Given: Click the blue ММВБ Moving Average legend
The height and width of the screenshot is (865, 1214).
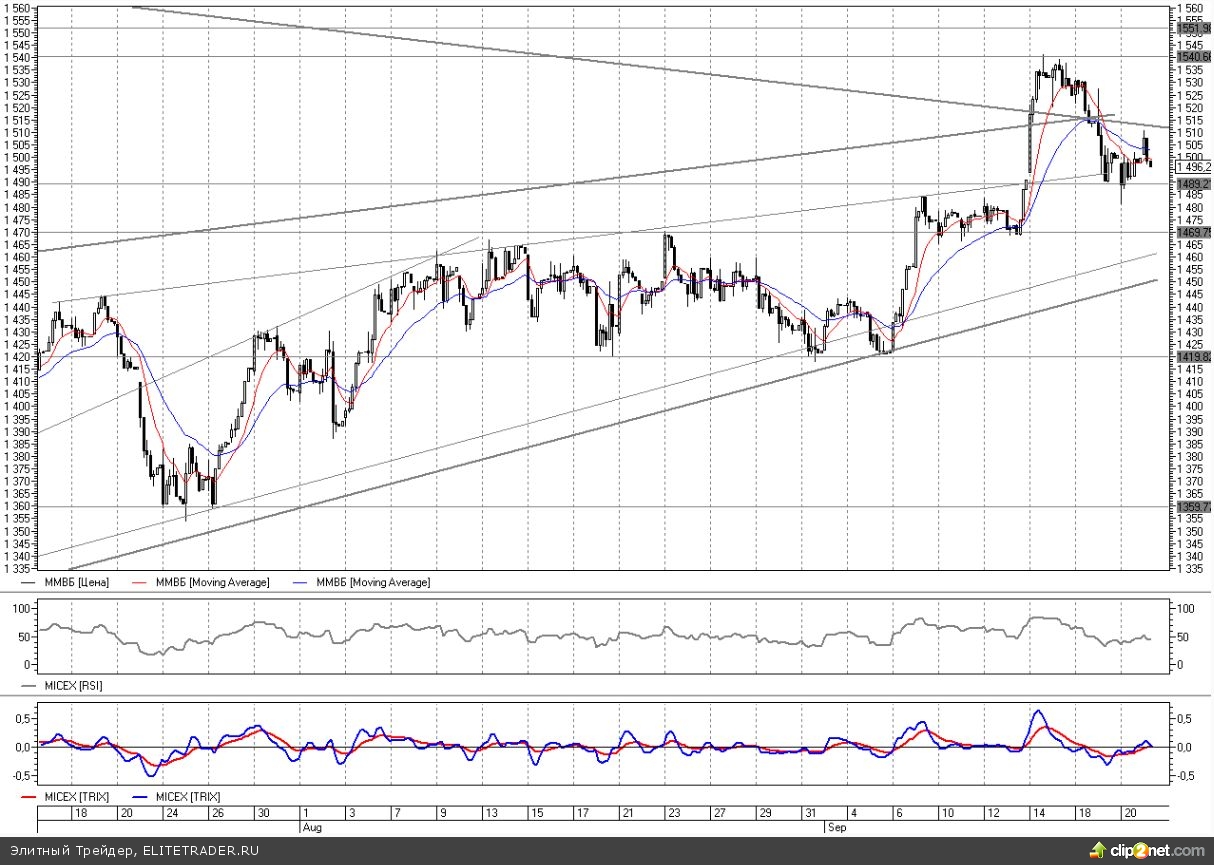Looking at the screenshot, I should [371, 582].
